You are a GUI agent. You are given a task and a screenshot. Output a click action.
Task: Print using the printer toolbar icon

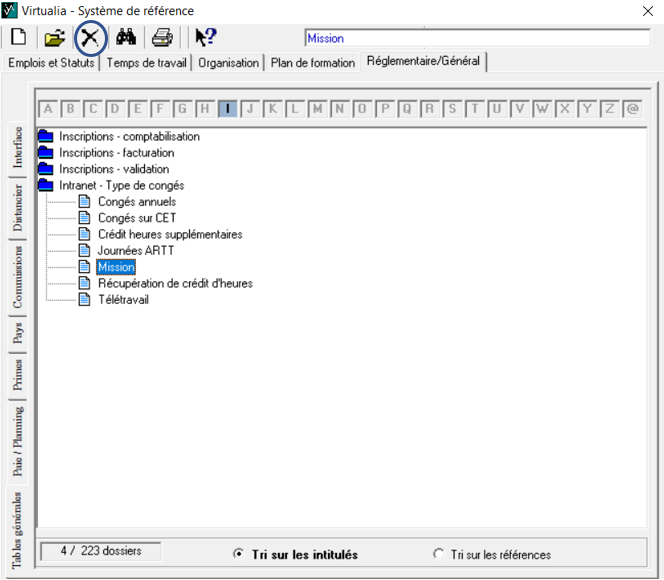tap(161, 38)
